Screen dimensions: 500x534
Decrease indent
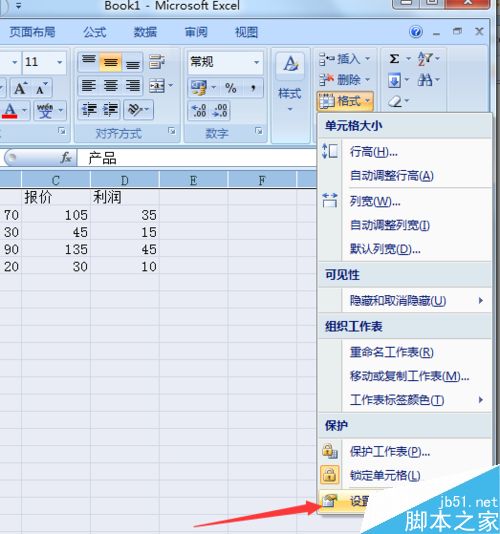coord(89,110)
